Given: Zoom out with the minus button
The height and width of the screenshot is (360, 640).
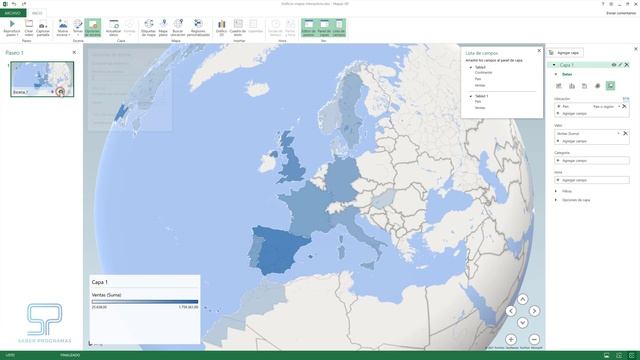Looking at the screenshot, I should tap(534, 339).
